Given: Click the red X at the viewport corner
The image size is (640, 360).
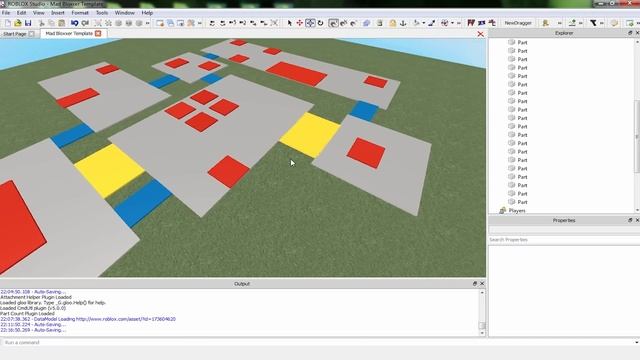Looking at the screenshot, I should (x=480, y=34).
